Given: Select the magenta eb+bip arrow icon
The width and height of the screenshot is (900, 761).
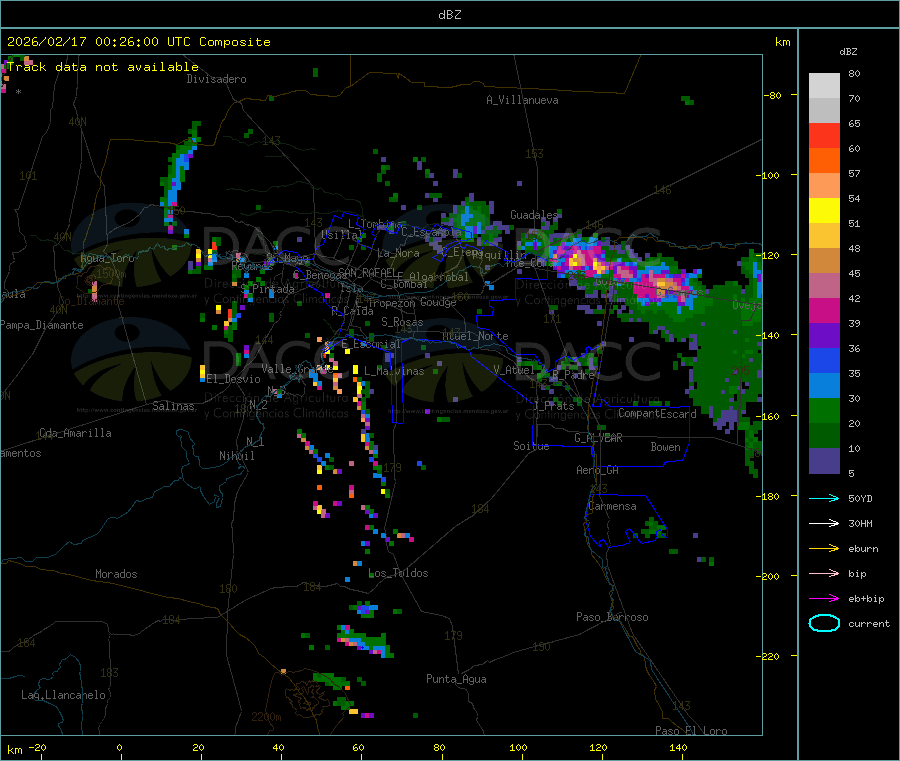Looking at the screenshot, I should point(824,598).
